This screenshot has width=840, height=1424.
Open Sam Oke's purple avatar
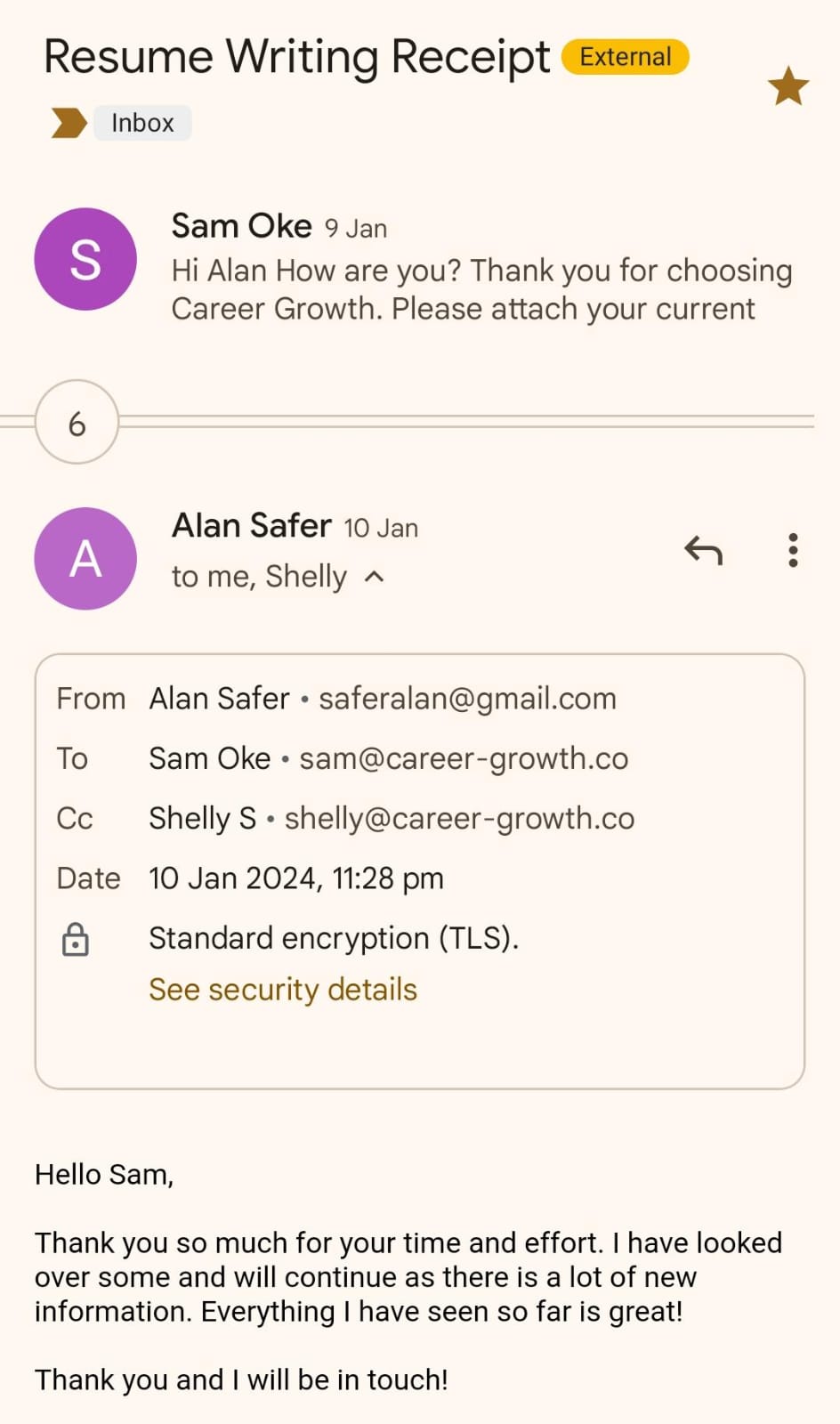85,259
